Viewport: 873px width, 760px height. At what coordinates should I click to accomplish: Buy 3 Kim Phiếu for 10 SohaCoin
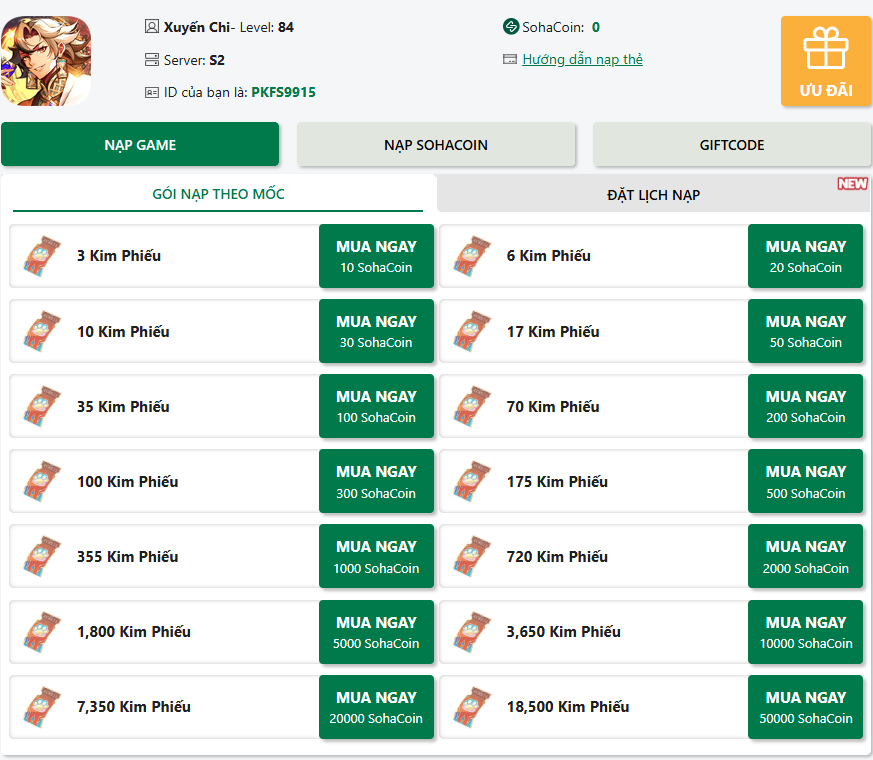click(x=376, y=256)
